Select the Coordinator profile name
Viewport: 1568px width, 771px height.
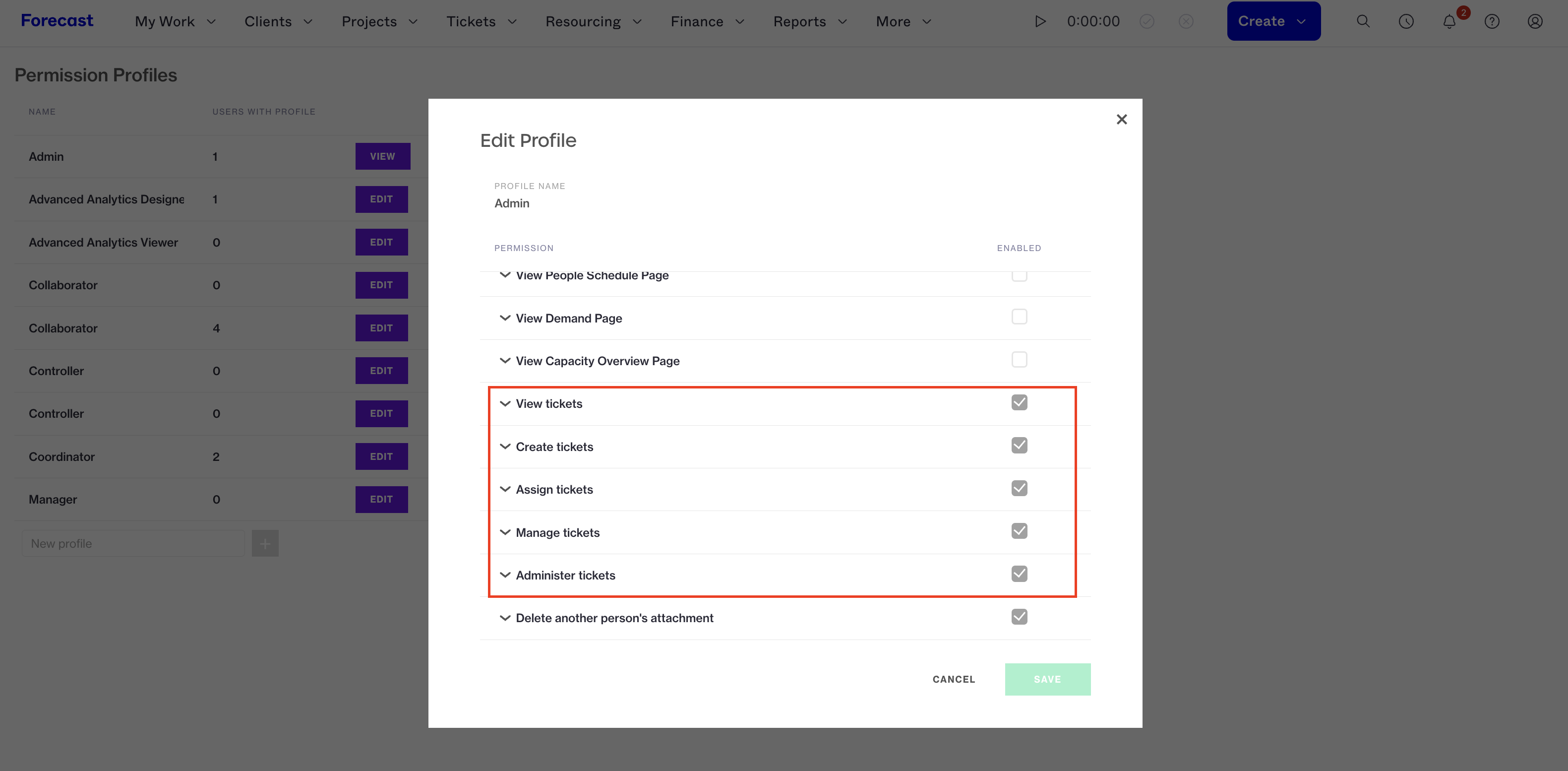[x=61, y=457]
